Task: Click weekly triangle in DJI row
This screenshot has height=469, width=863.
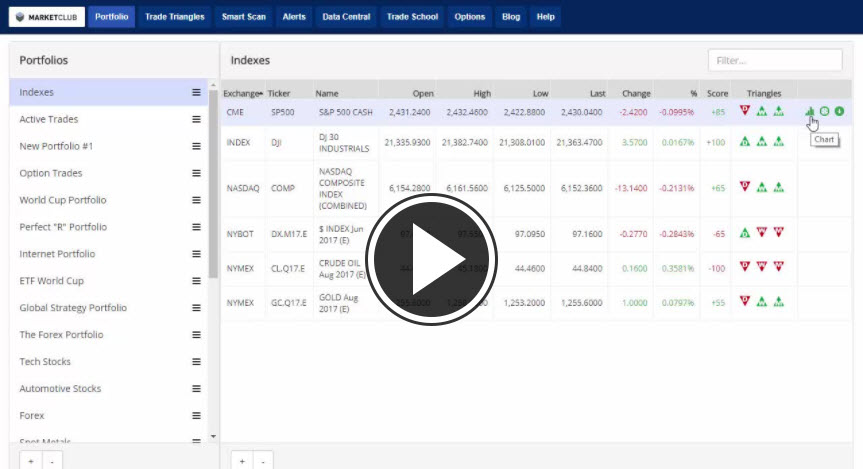Action: click(762, 141)
